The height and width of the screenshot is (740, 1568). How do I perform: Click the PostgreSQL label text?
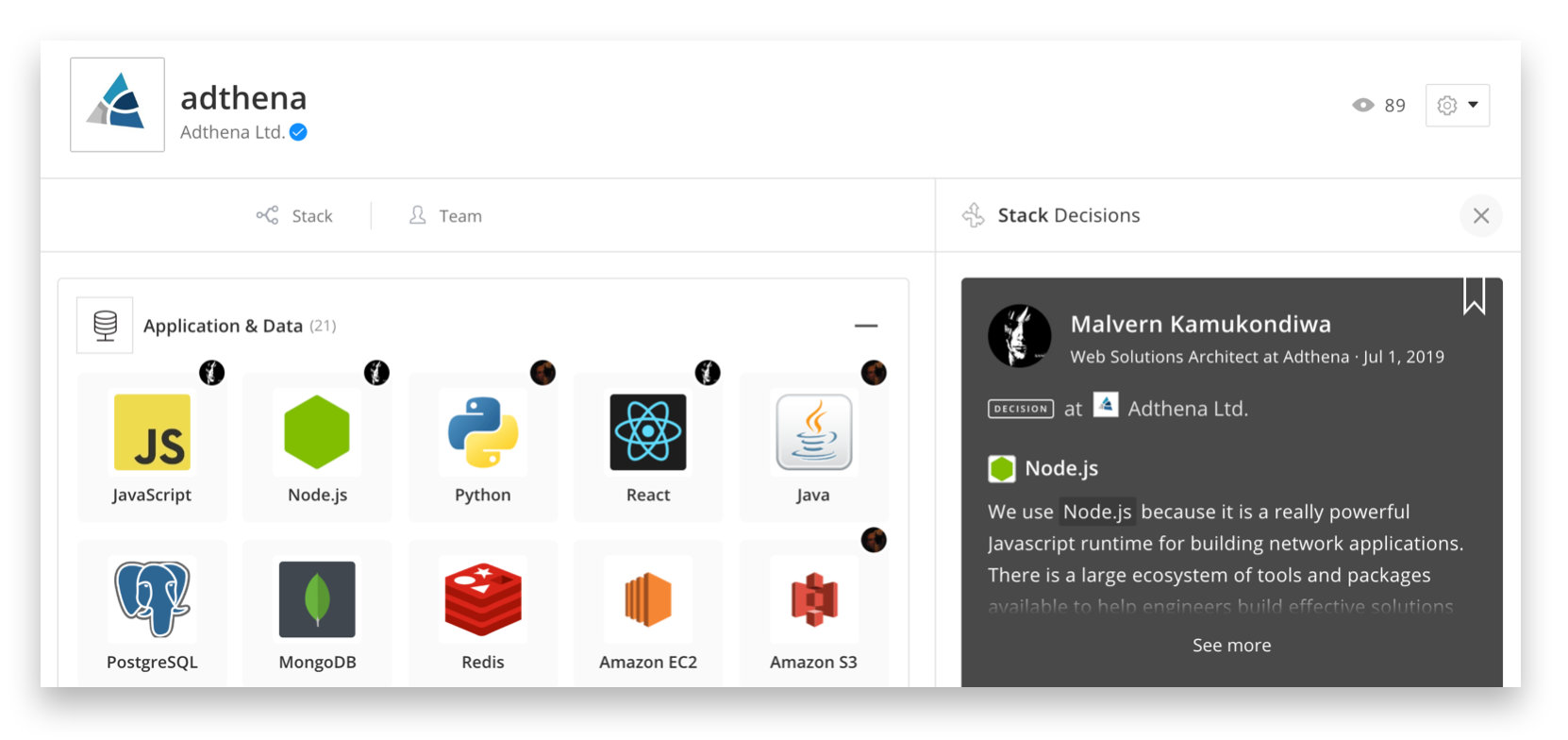[x=152, y=662]
